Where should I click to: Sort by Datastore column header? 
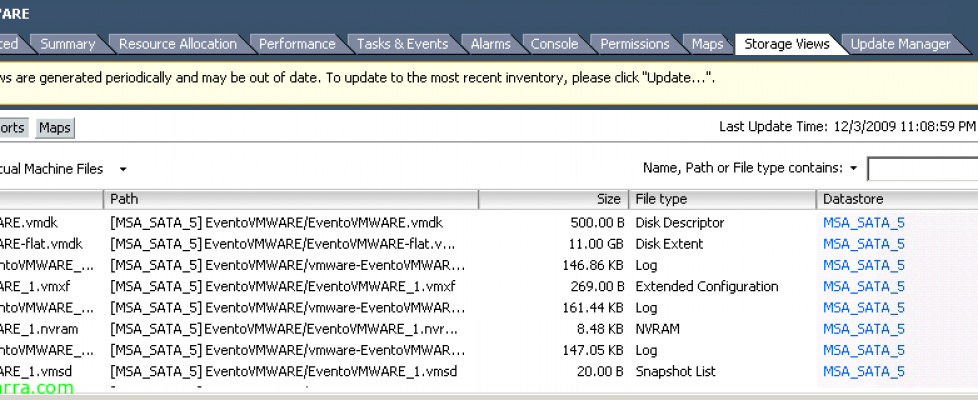896,200
